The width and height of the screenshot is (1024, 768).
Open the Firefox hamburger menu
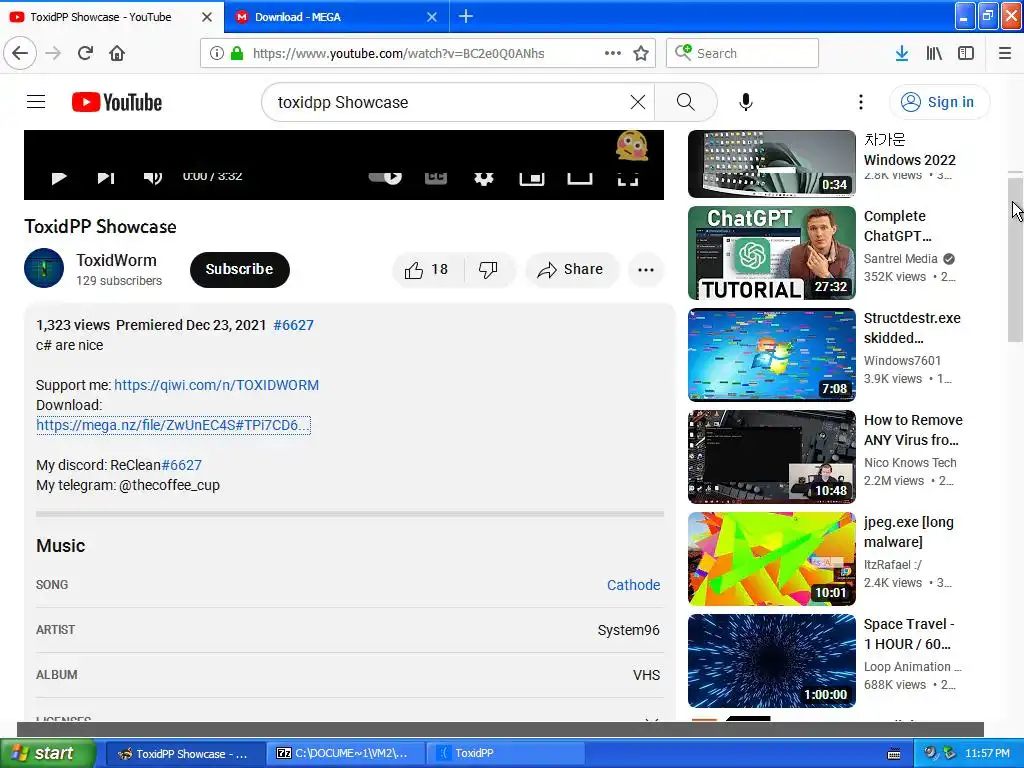coord(1004,53)
